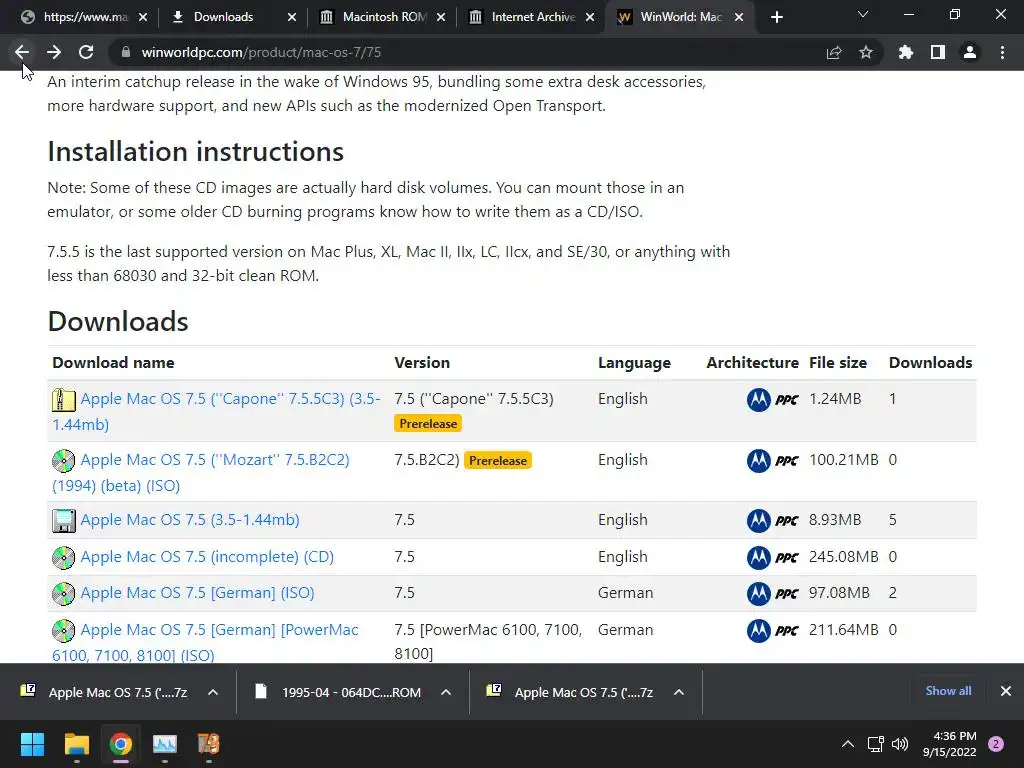Open Capone 7.5.5C3 download link
1024x768 pixels.
(216, 411)
